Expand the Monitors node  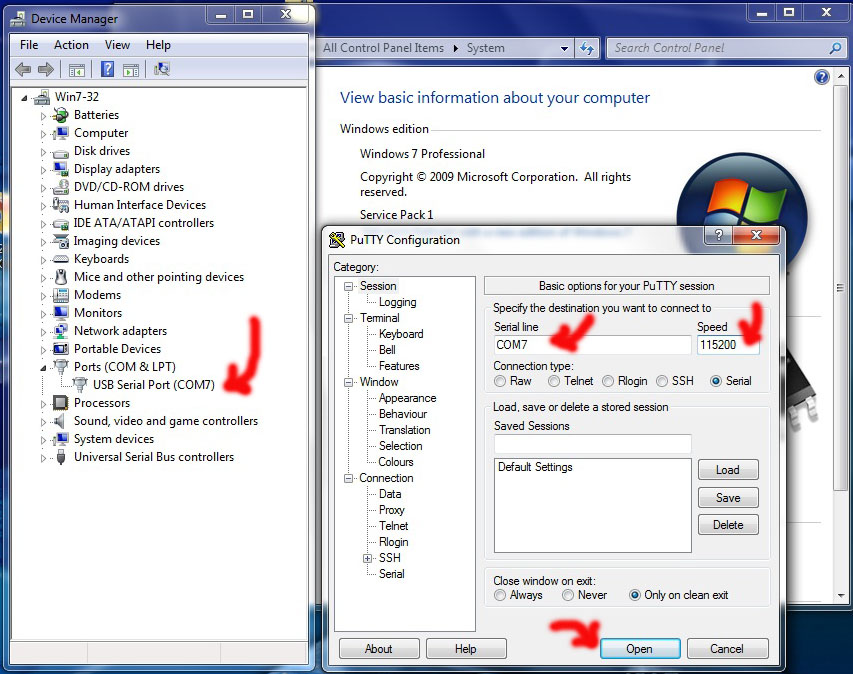(43, 313)
